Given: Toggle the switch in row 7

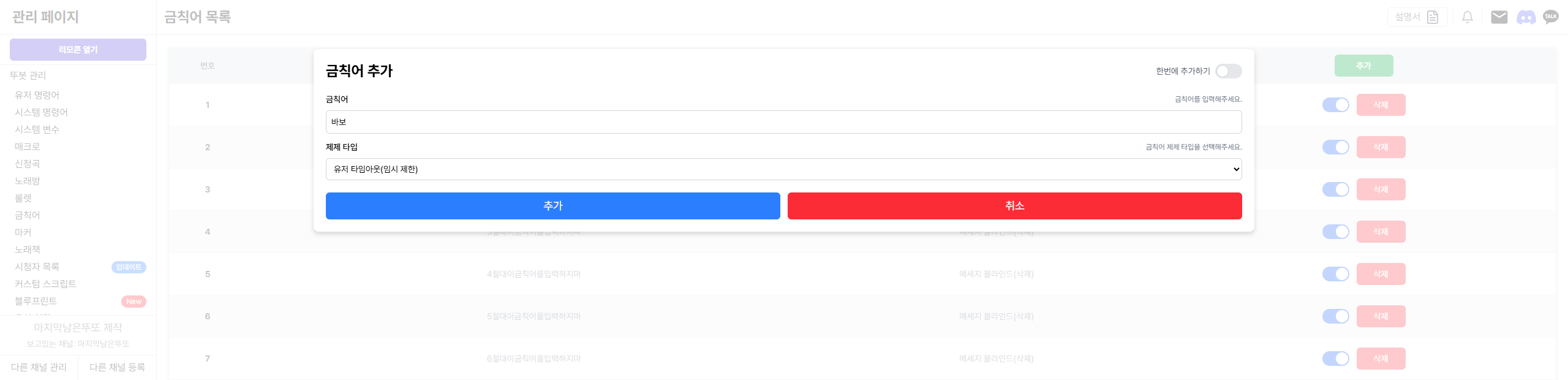Looking at the screenshot, I should [x=1335, y=359].
